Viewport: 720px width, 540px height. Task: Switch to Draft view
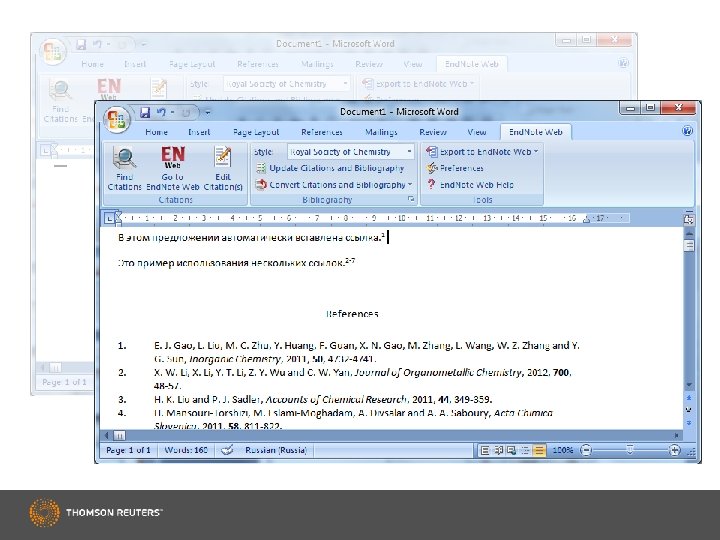click(x=539, y=450)
